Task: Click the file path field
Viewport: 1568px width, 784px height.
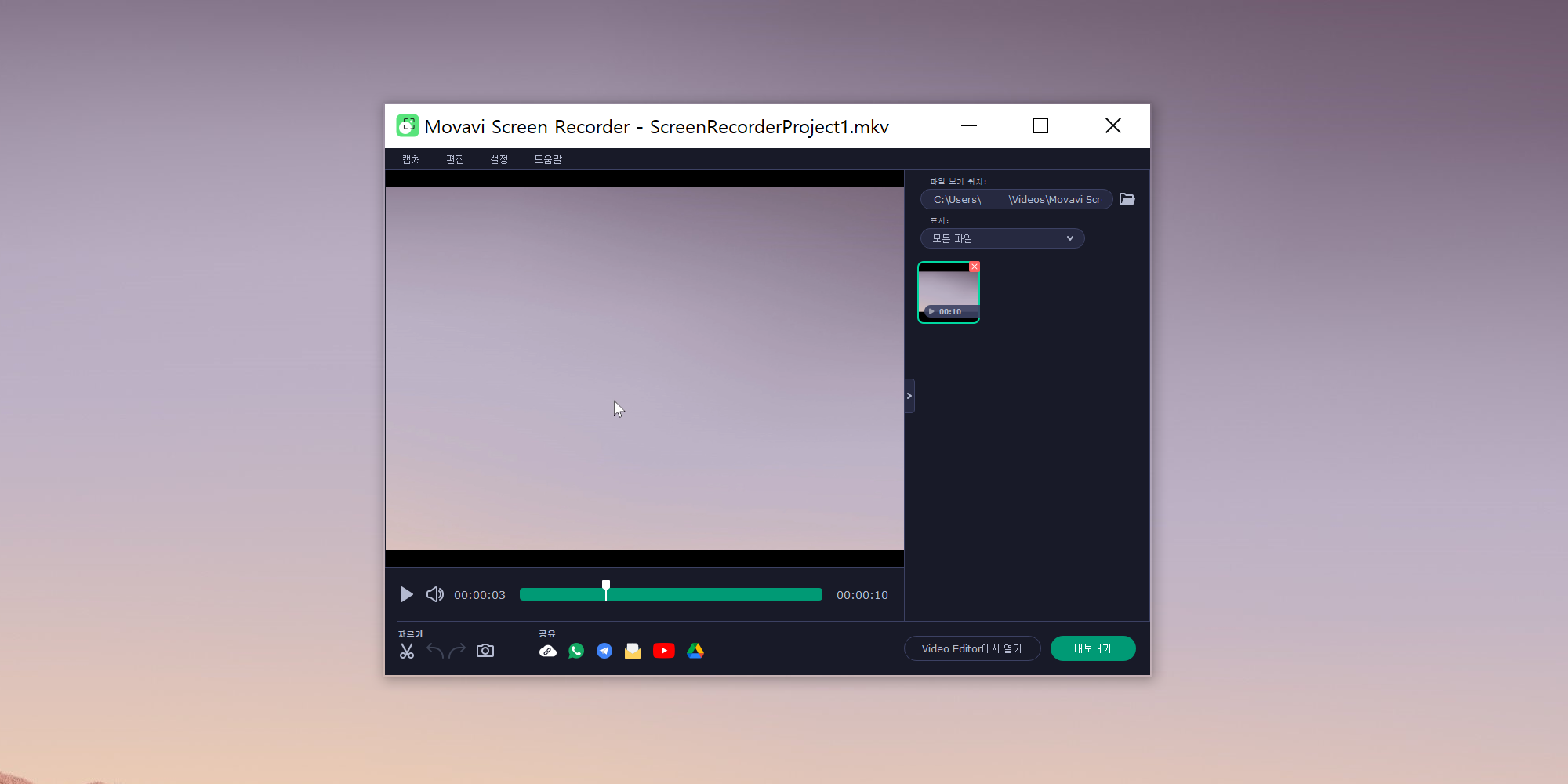Action: point(1017,199)
